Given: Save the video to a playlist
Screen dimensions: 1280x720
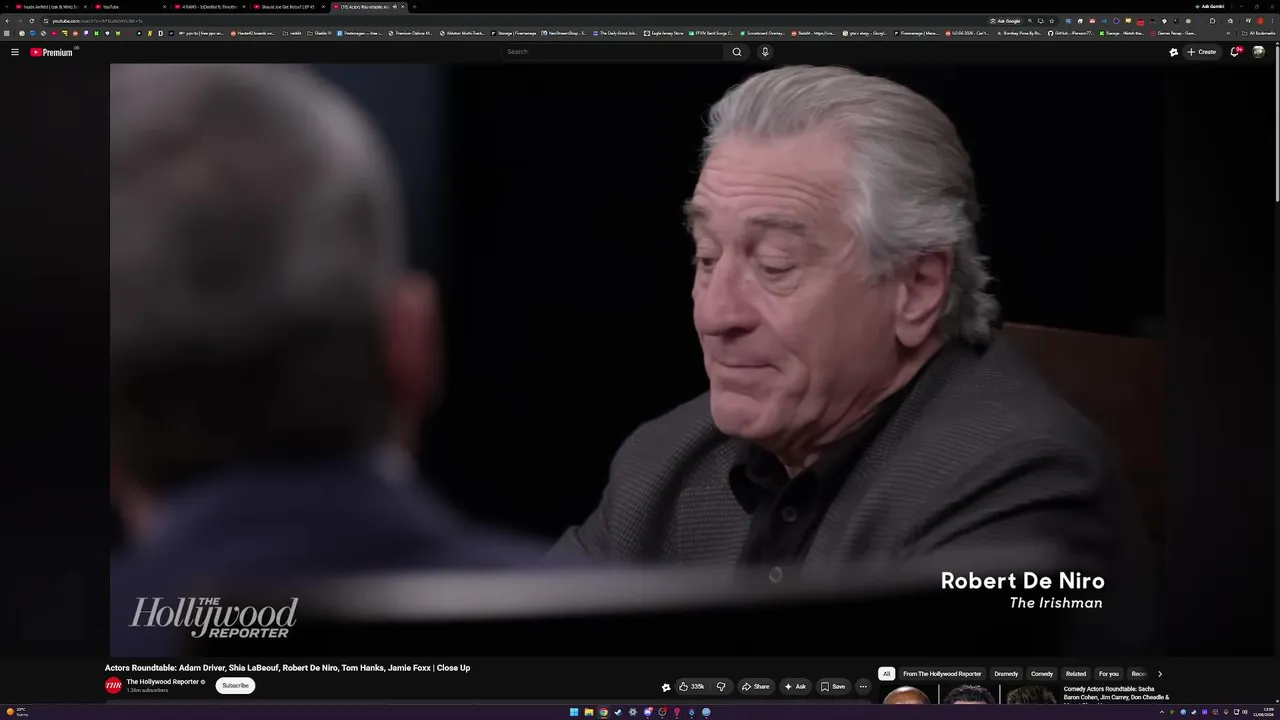Looking at the screenshot, I should click(x=833, y=687).
